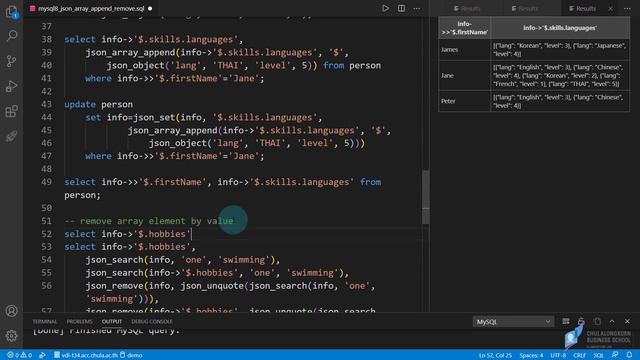This screenshot has height=360, width=640.
Task: Switch to the PROBLEMS panel tab
Action: pyautogui.click(x=80, y=322)
